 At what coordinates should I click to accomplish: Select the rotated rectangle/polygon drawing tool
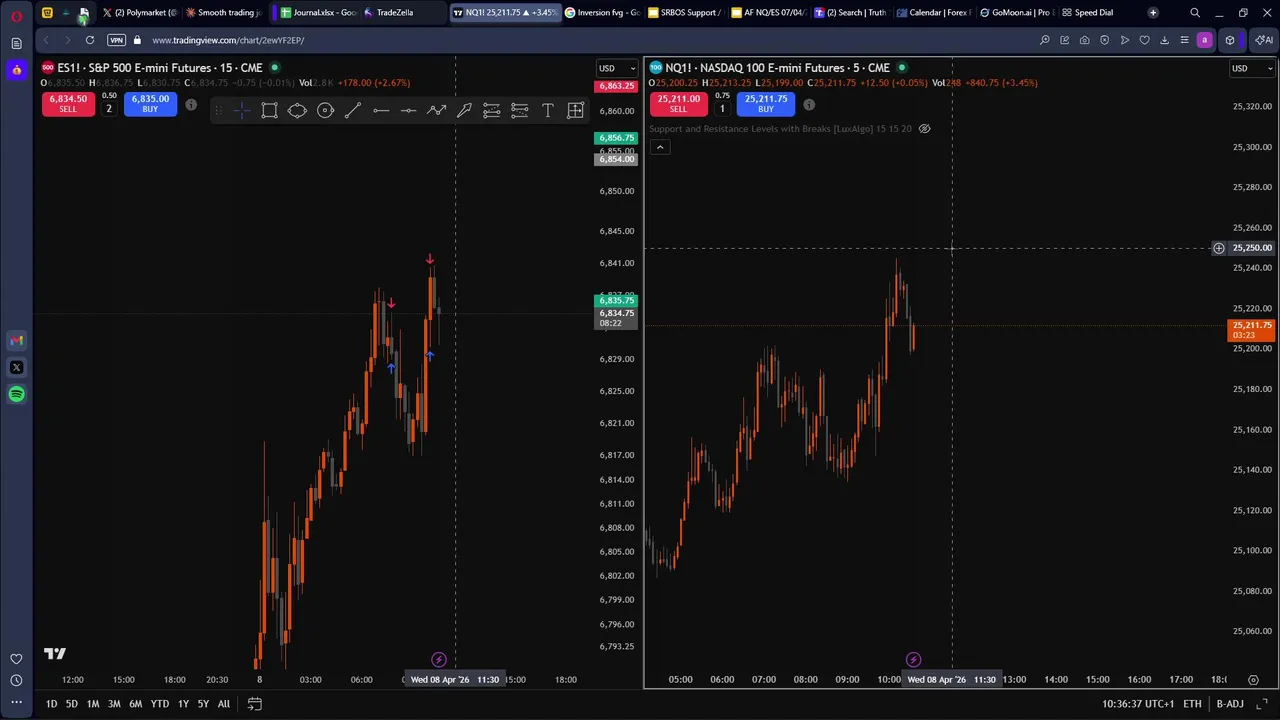tap(297, 110)
